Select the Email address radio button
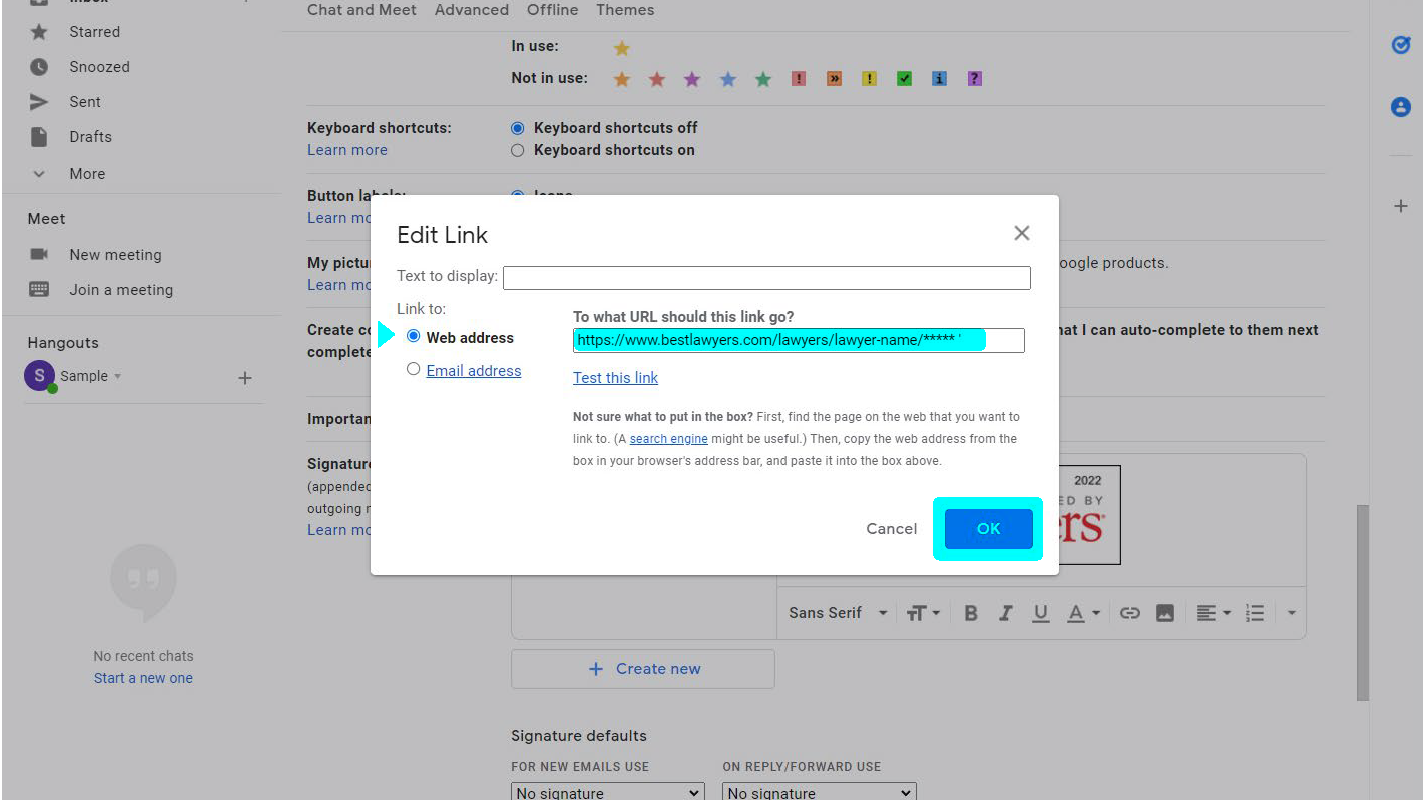Image resolution: width=1423 pixels, height=800 pixels. pos(413,369)
